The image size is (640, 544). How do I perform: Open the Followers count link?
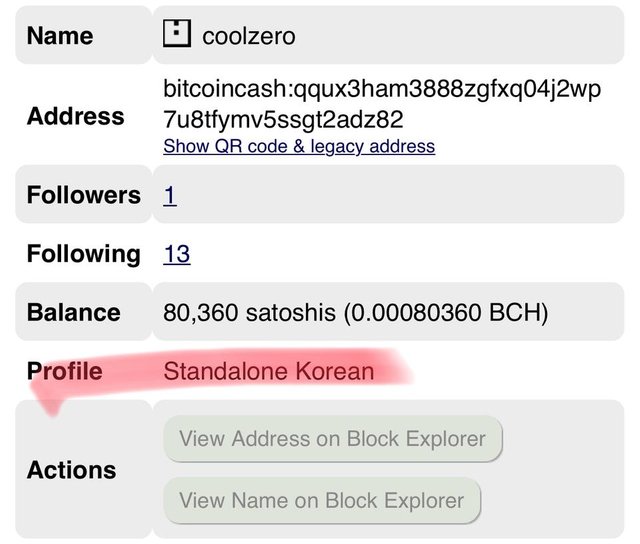170,195
